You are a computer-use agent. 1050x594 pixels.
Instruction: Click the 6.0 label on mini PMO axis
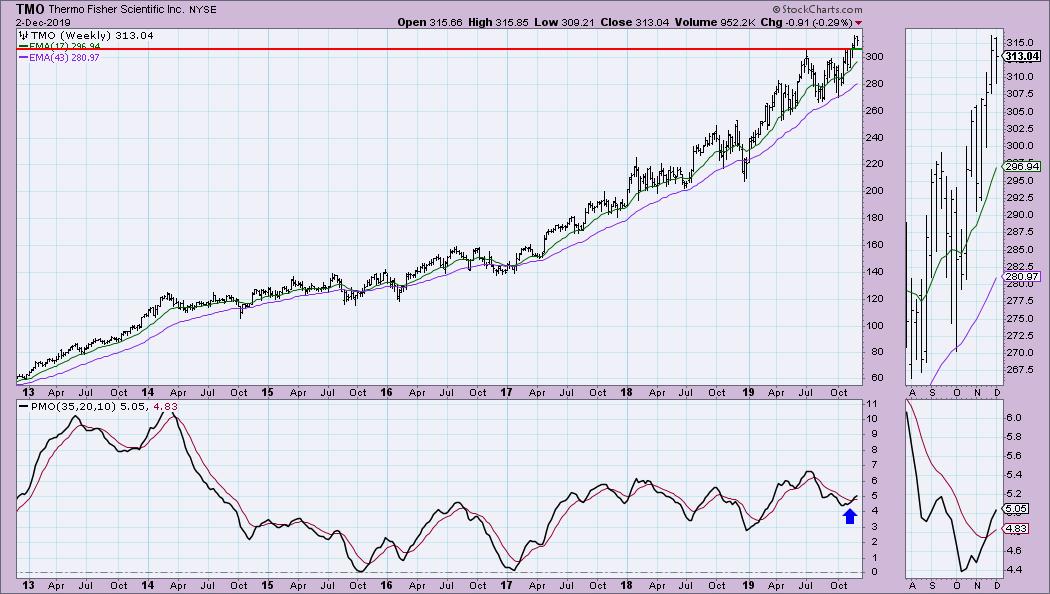tap(1013, 418)
